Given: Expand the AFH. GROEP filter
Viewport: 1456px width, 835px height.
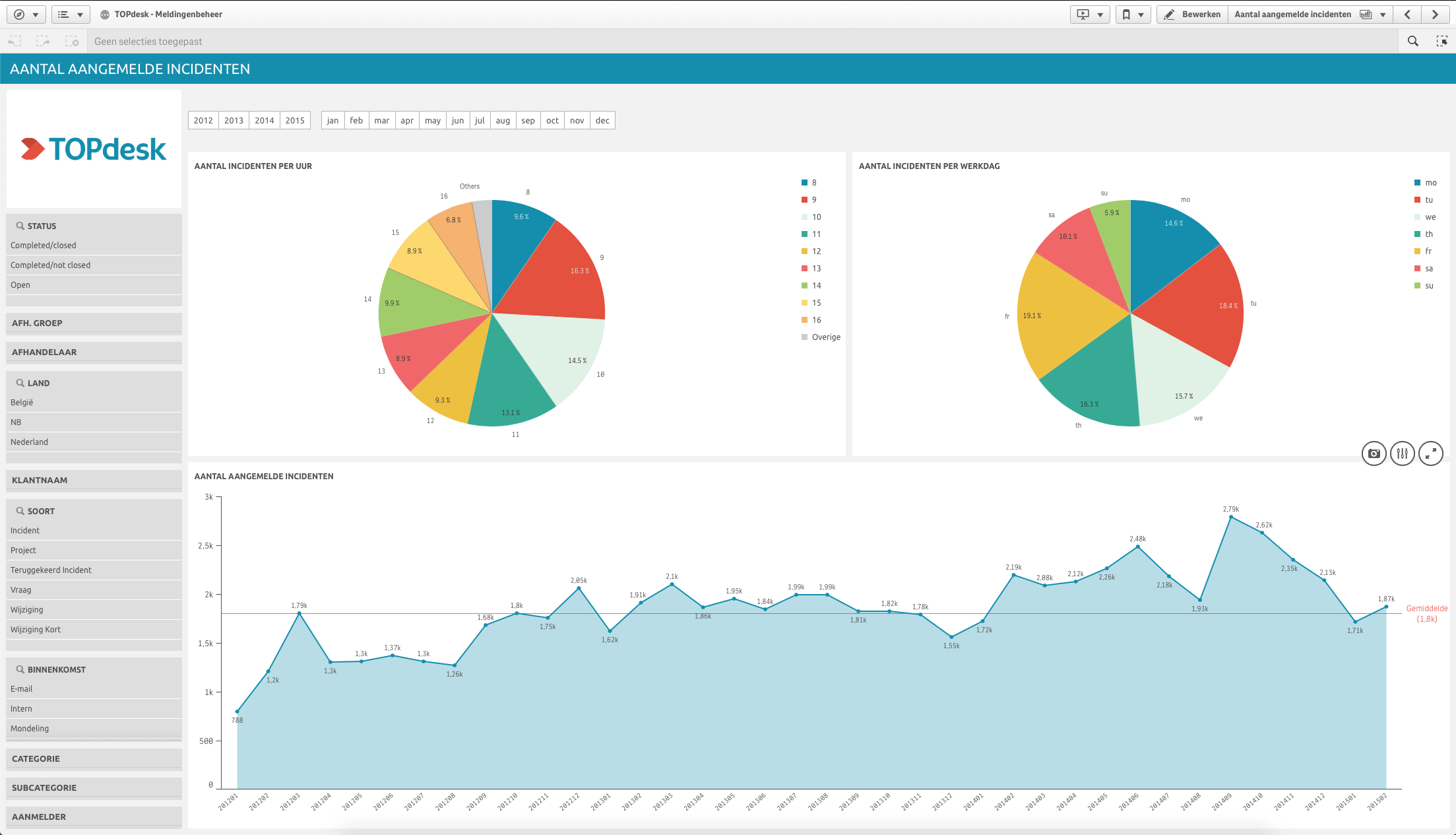Looking at the screenshot, I should point(94,323).
